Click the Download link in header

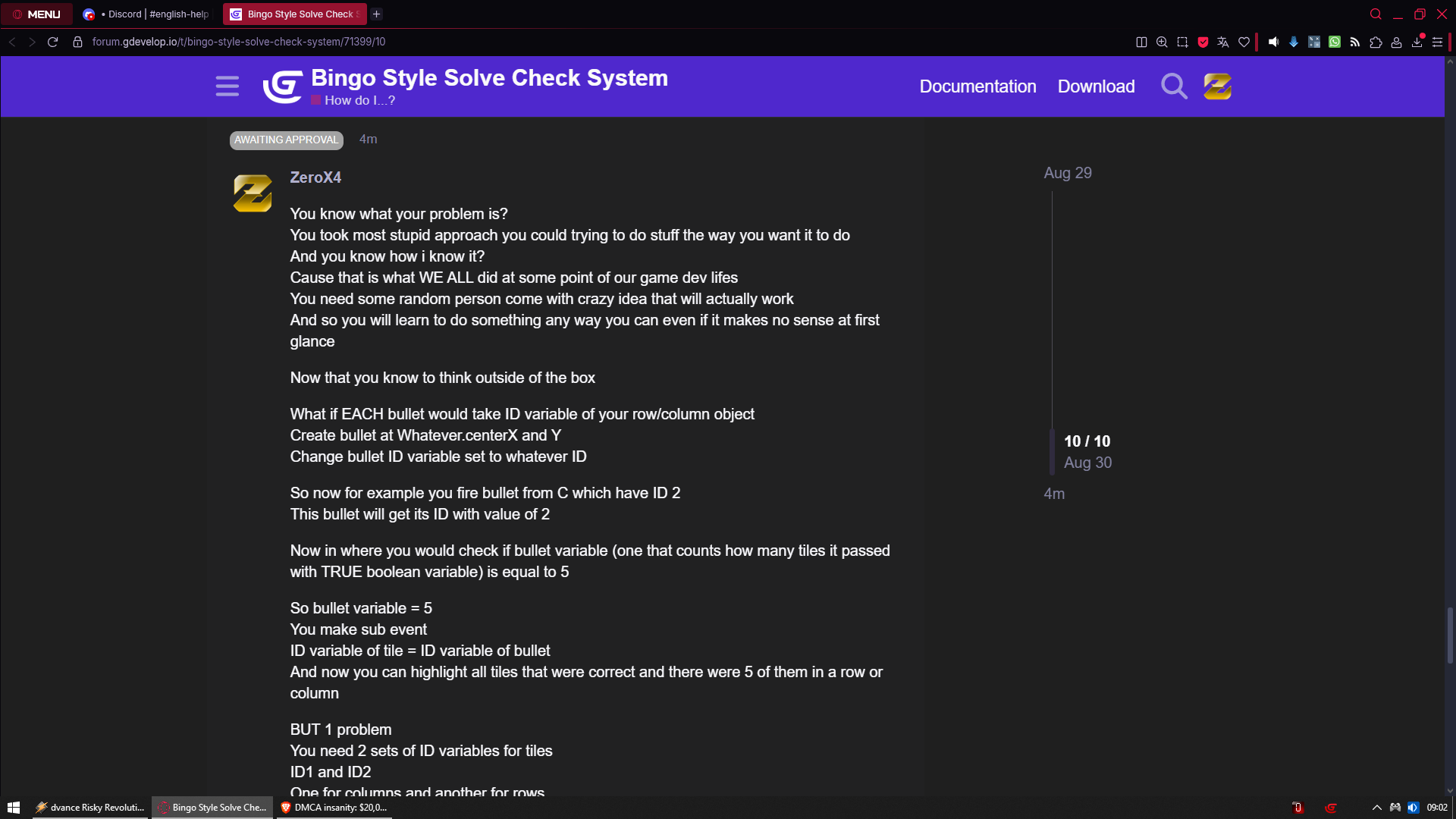[x=1096, y=86]
